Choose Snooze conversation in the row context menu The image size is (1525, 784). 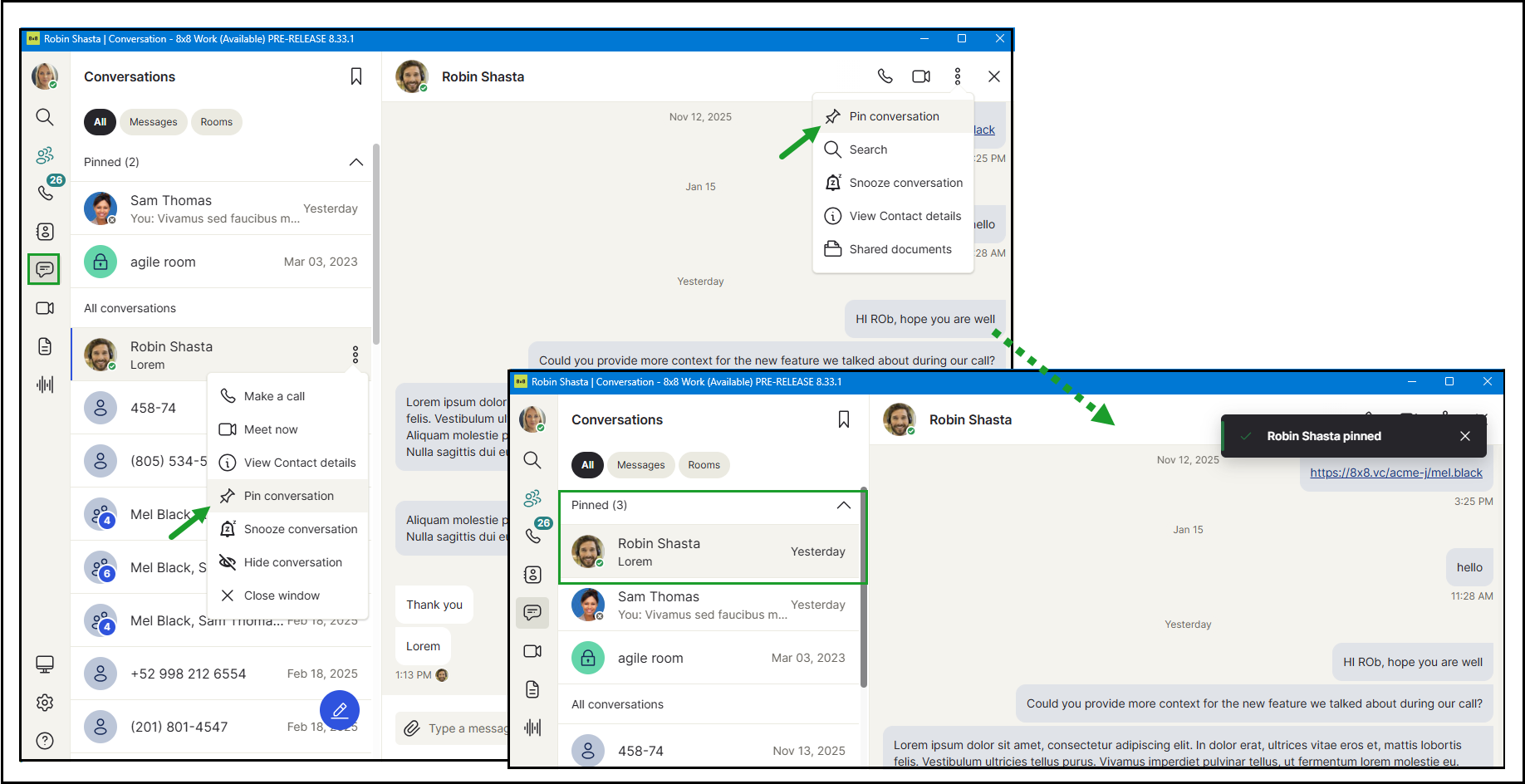pyautogui.click(x=287, y=529)
